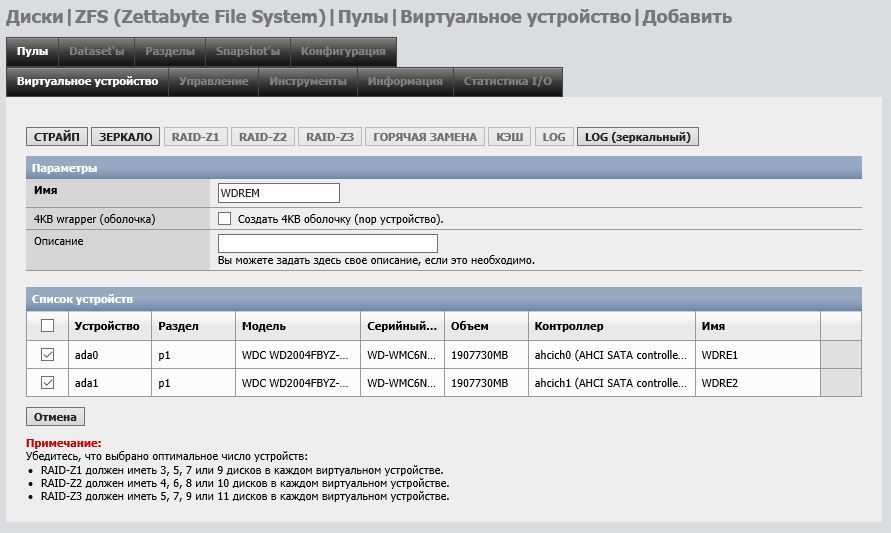Switch to the Информация sub-tab
Image resolution: width=891 pixels, height=533 pixels.
click(404, 81)
